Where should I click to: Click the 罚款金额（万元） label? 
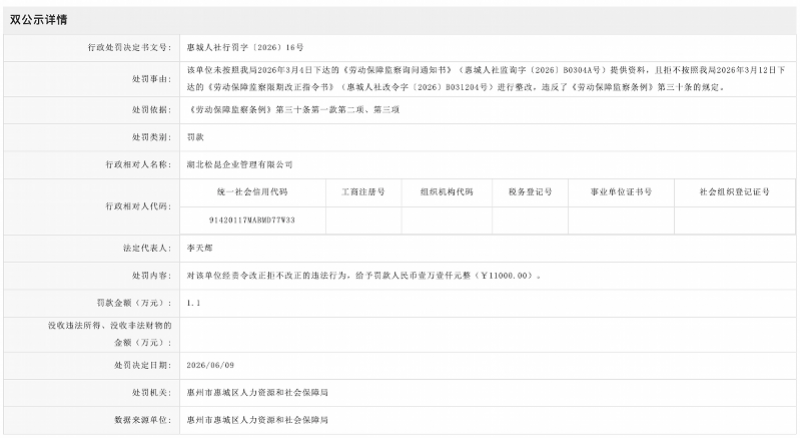(134, 303)
